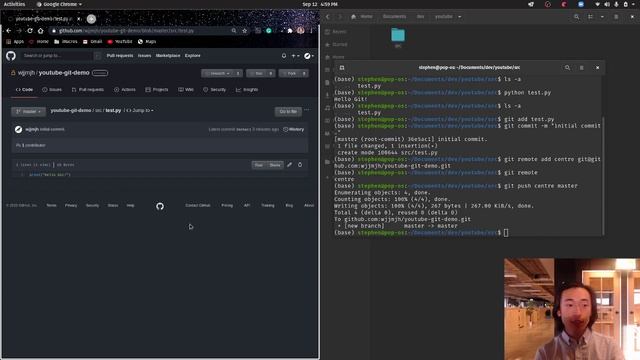Open the Projects tab
The height and width of the screenshot is (360, 640).
coord(157,89)
